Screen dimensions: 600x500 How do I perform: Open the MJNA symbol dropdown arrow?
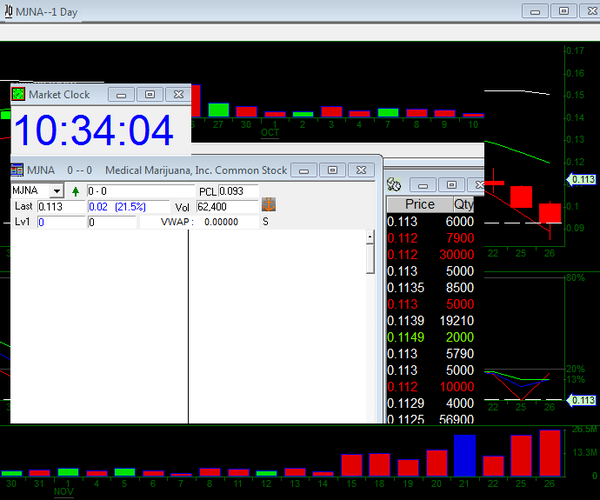[56, 190]
